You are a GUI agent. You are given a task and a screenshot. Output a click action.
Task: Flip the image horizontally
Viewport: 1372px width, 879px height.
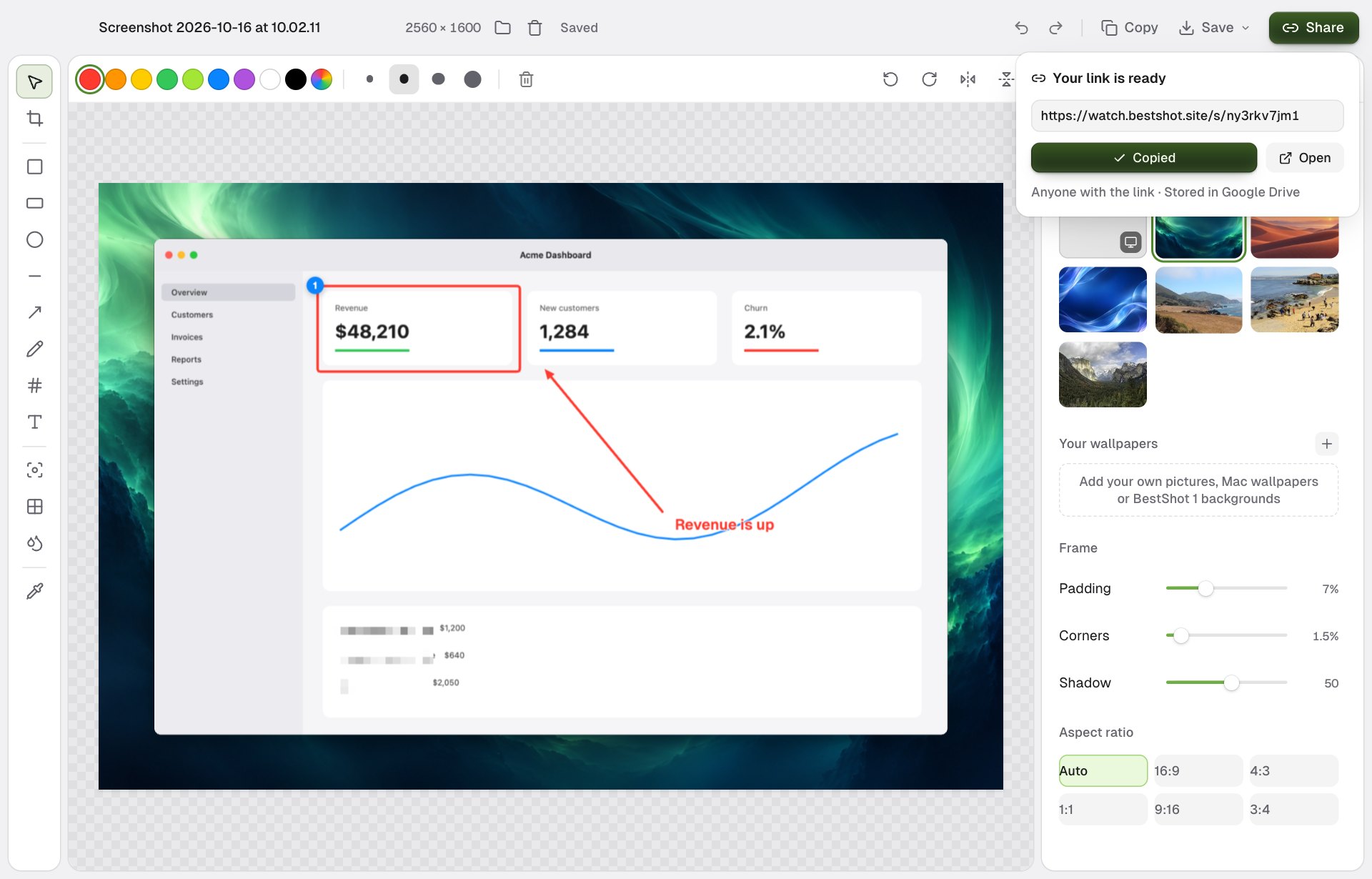[x=968, y=79]
